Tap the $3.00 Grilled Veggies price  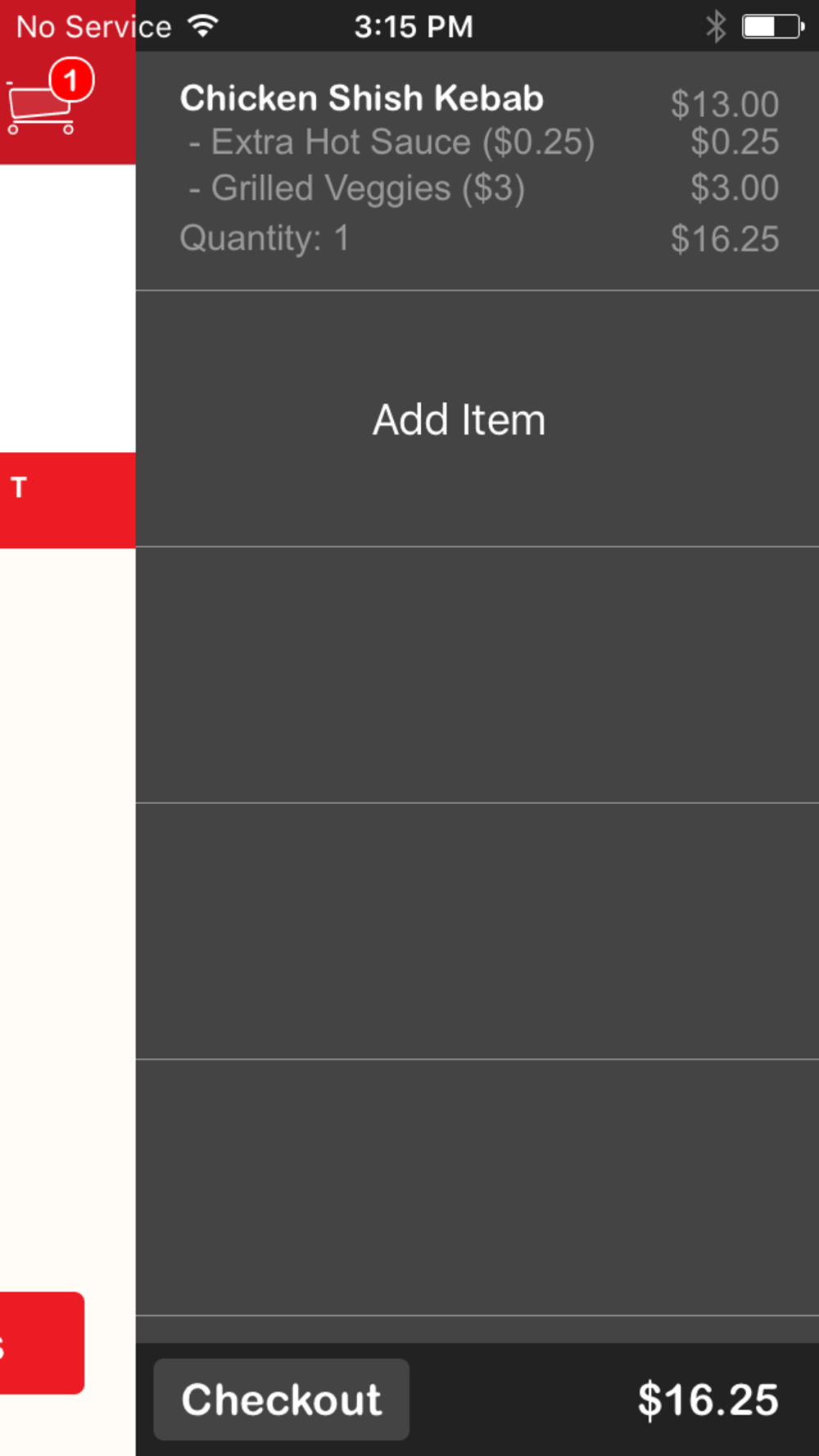click(x=734, y=188)
